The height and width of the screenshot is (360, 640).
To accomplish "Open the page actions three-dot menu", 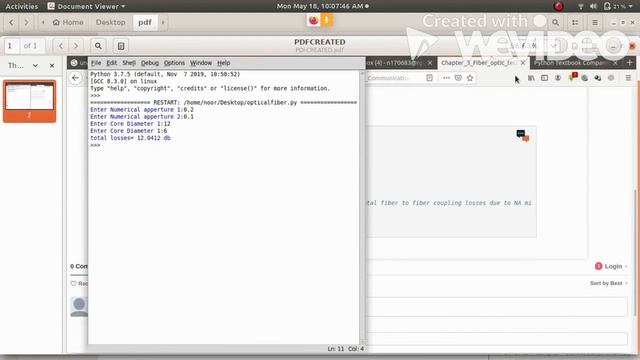I will tap(447, 78).
